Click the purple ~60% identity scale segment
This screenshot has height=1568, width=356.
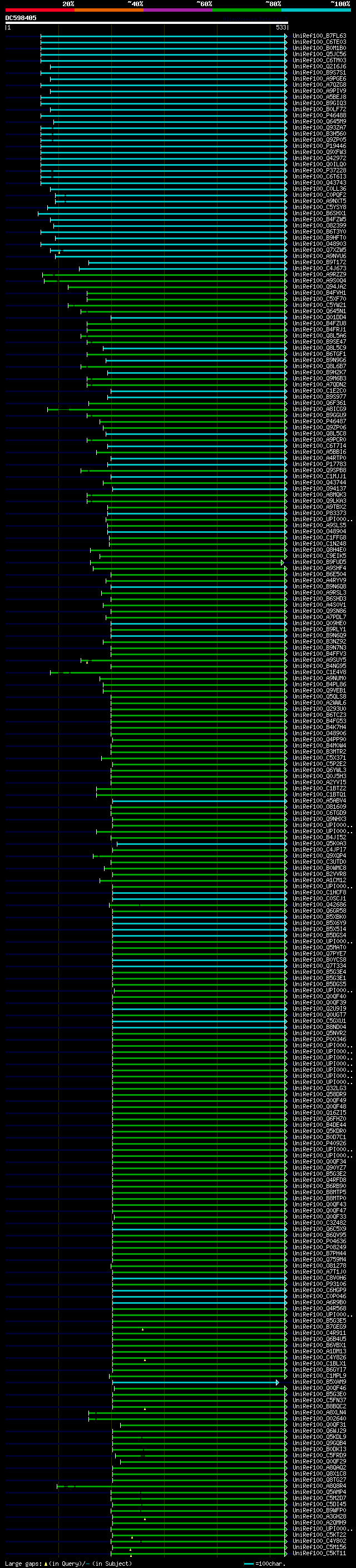point(177,10)
